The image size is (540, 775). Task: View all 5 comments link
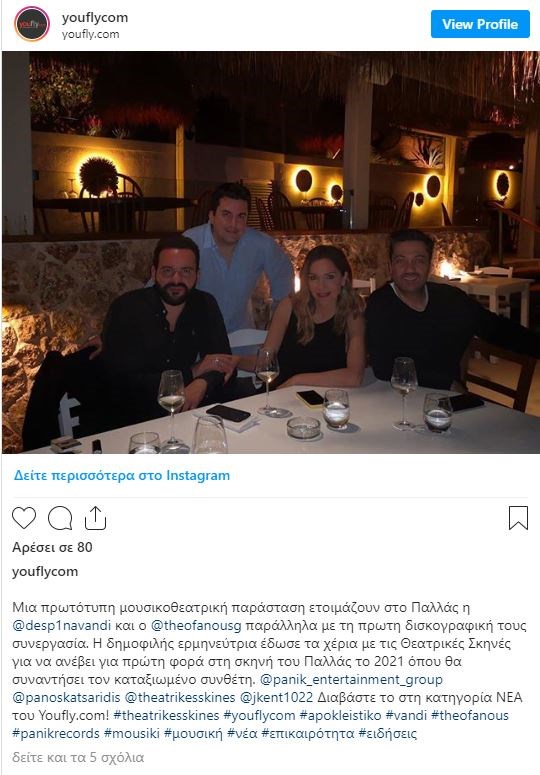tap(78, 757)
